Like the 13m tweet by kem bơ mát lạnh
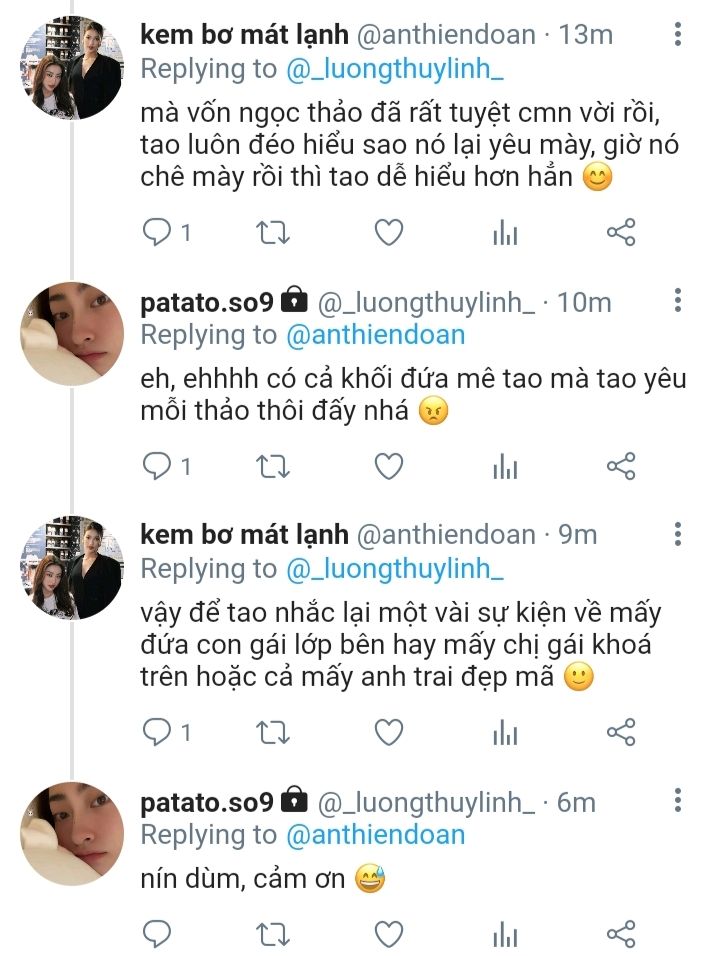Viewport: 720px width, 956px height. point(388,232)
